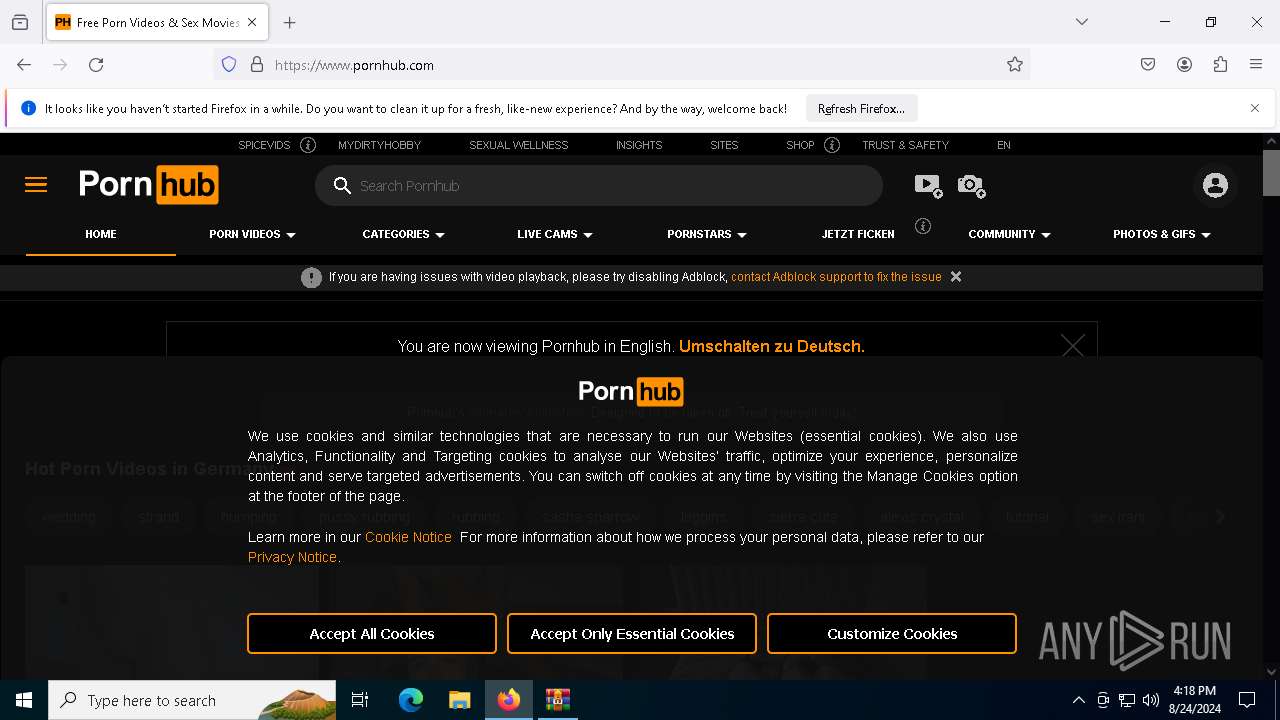Bookmark this page with the star
The image size is (1280, 720).
(x=1015, y=65)
